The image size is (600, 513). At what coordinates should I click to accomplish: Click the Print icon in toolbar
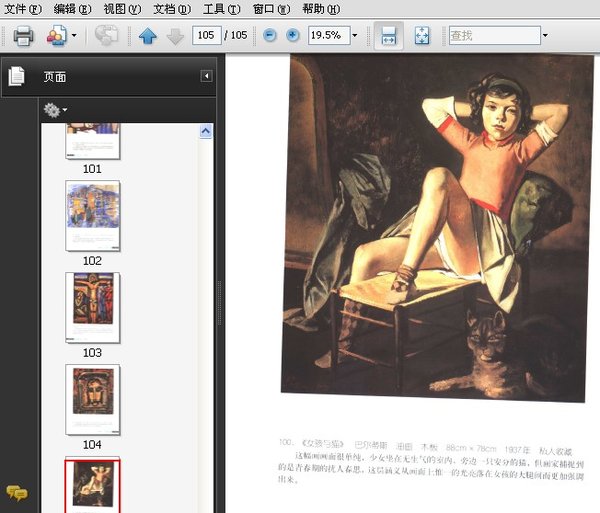(23, 36)
